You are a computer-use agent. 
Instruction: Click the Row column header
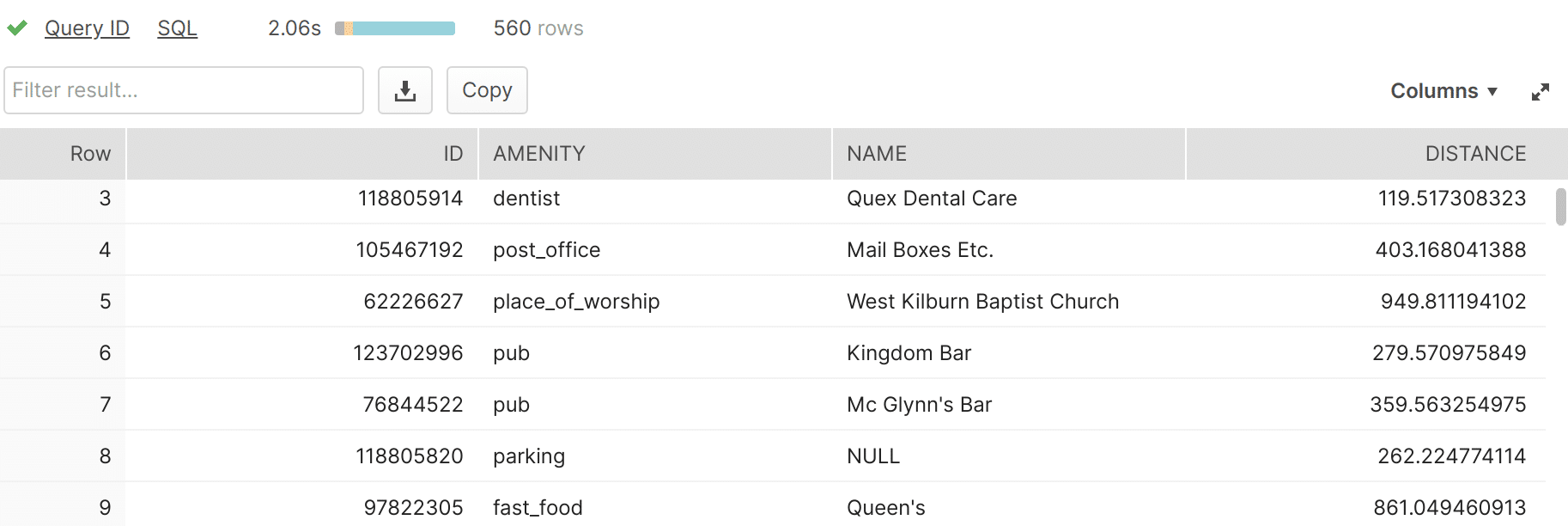click(63, 154)
